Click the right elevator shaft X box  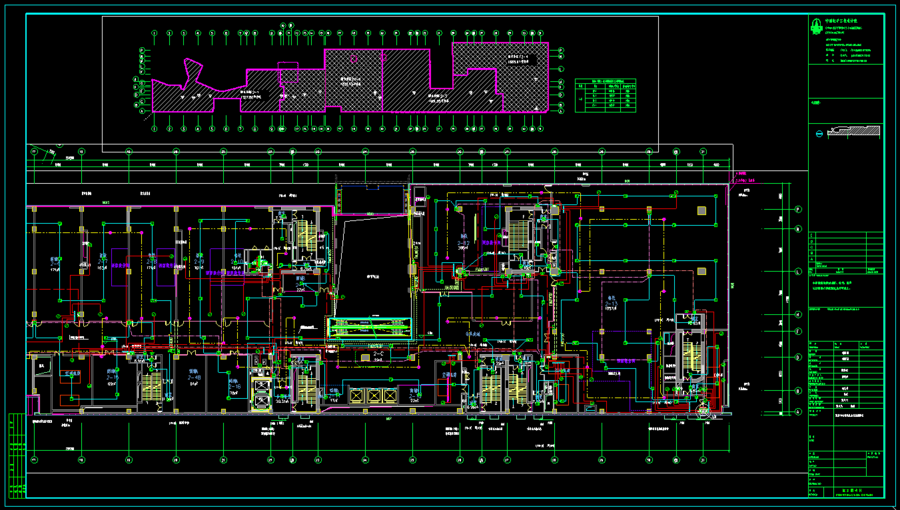tap(392, 395)
